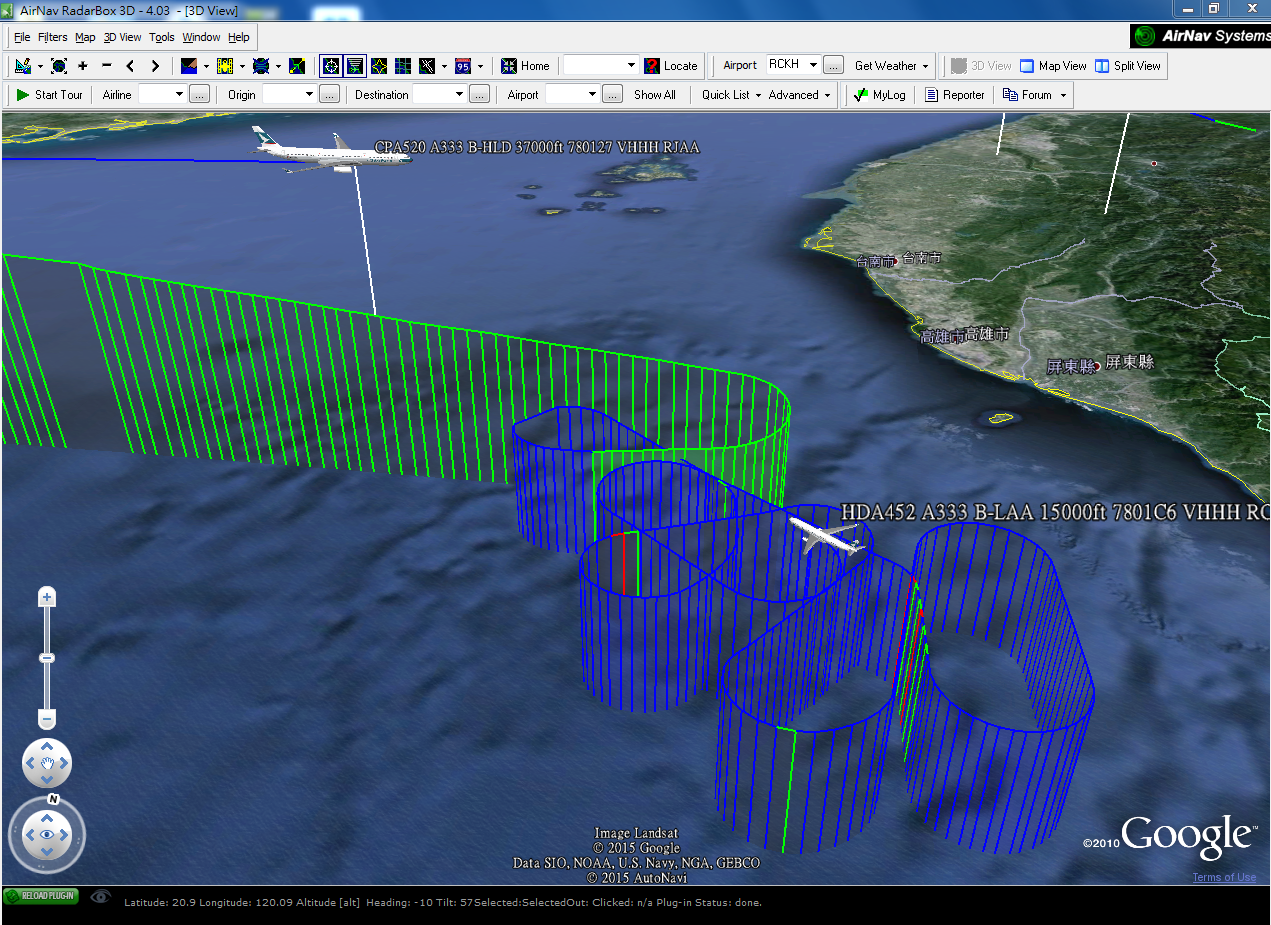Expand the arrow beside the Interstate 95 icon
This screenshot has height=925, width=1271.
[480, 66]
